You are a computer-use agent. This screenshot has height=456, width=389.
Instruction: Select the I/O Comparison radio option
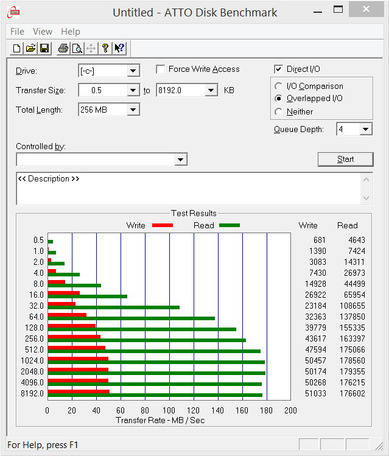pyautogui.click(x=278, y=86)
